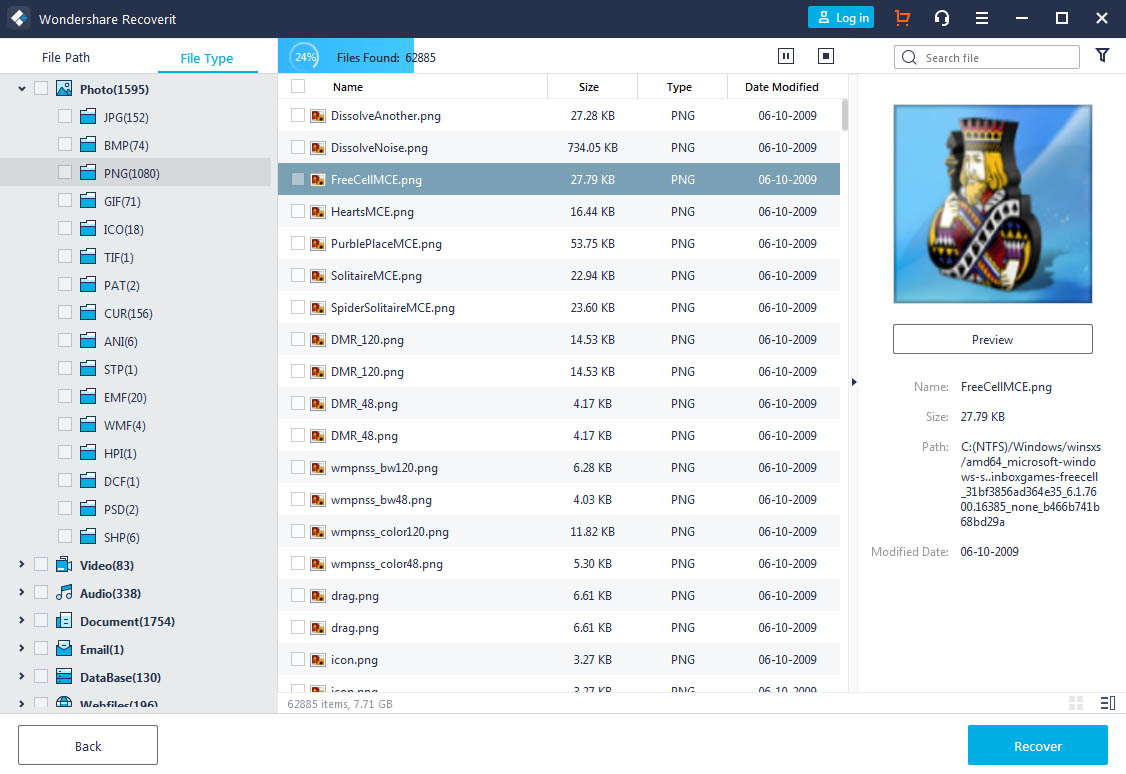The width and height of the screenshot is (1126, 774).
Task: Click the headset support icon
Action: (x=942, y=18)
